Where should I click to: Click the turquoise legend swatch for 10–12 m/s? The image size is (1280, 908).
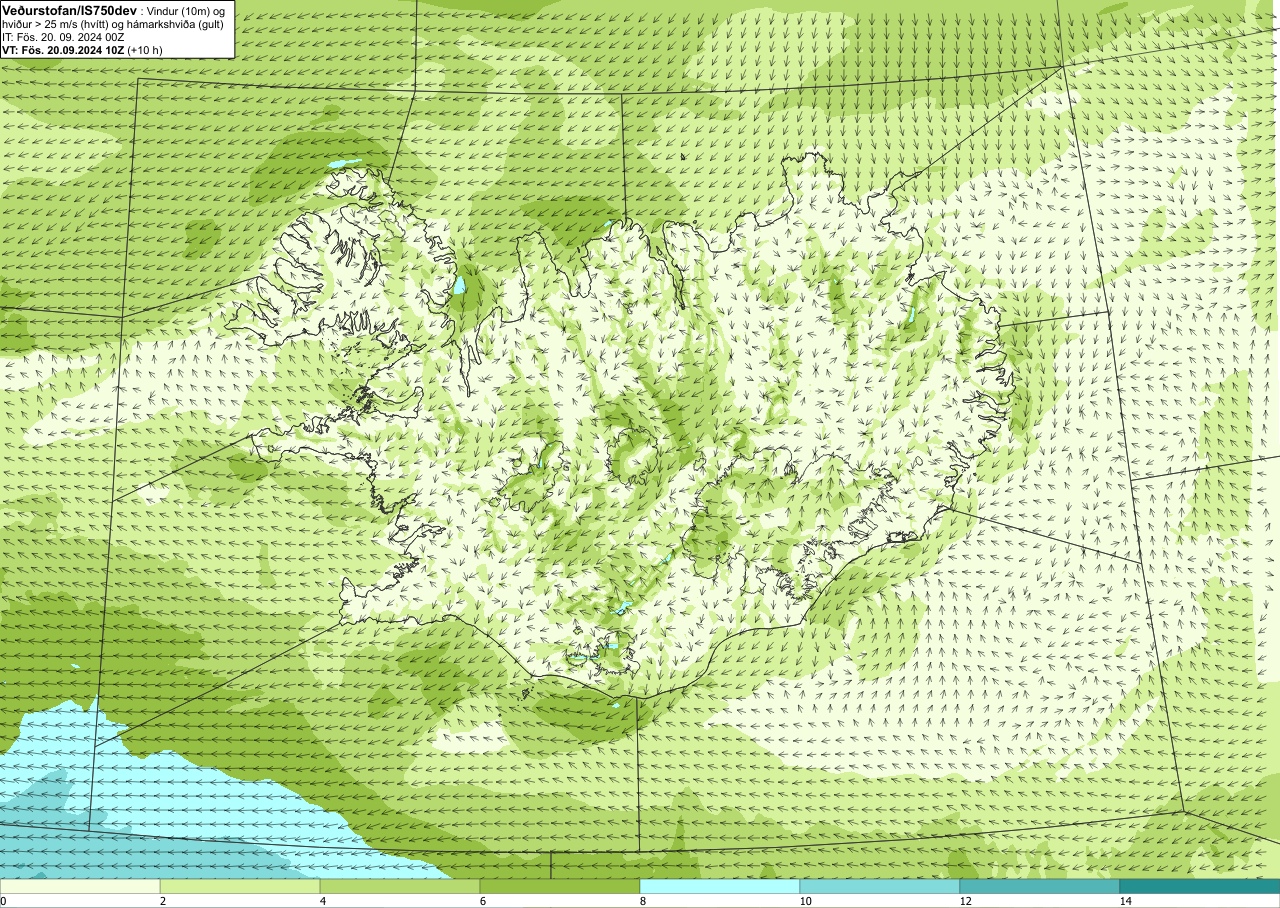(x=880, y=886)
